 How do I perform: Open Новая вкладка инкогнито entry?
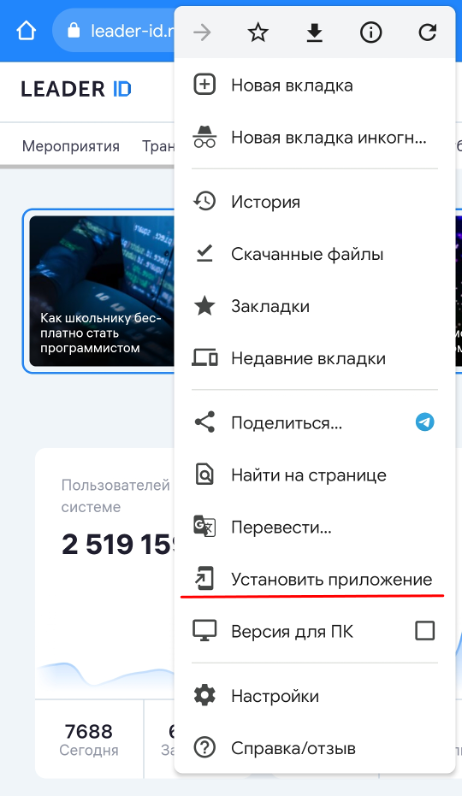[x=315, y=137]
